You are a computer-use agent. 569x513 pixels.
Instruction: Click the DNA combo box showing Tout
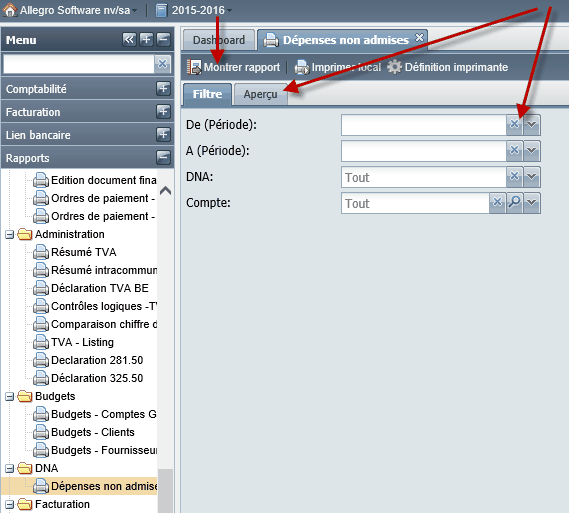[x=423, y=177]
